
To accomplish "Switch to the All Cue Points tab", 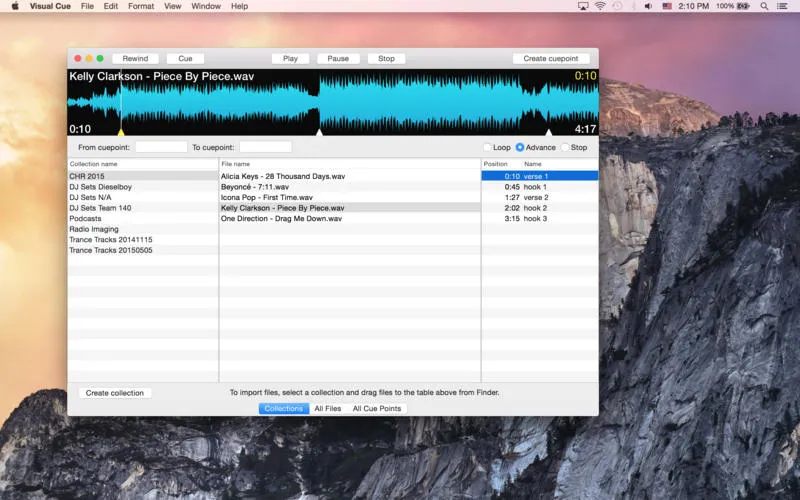I will [x=376, y=408].
